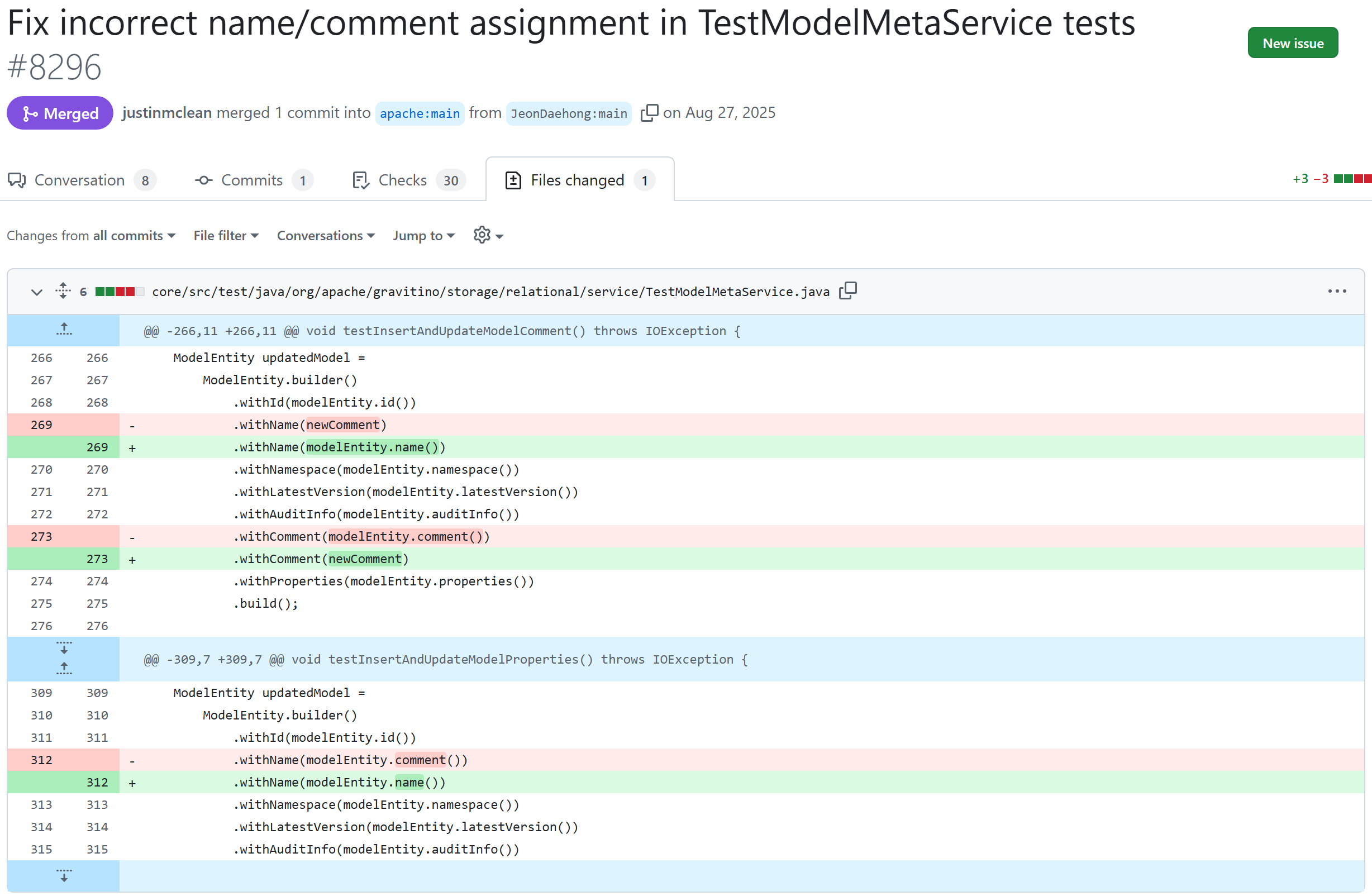This screenshot has width=1372, height=896.
Task: Click removed line number 273
Action: tap(41, 537)
